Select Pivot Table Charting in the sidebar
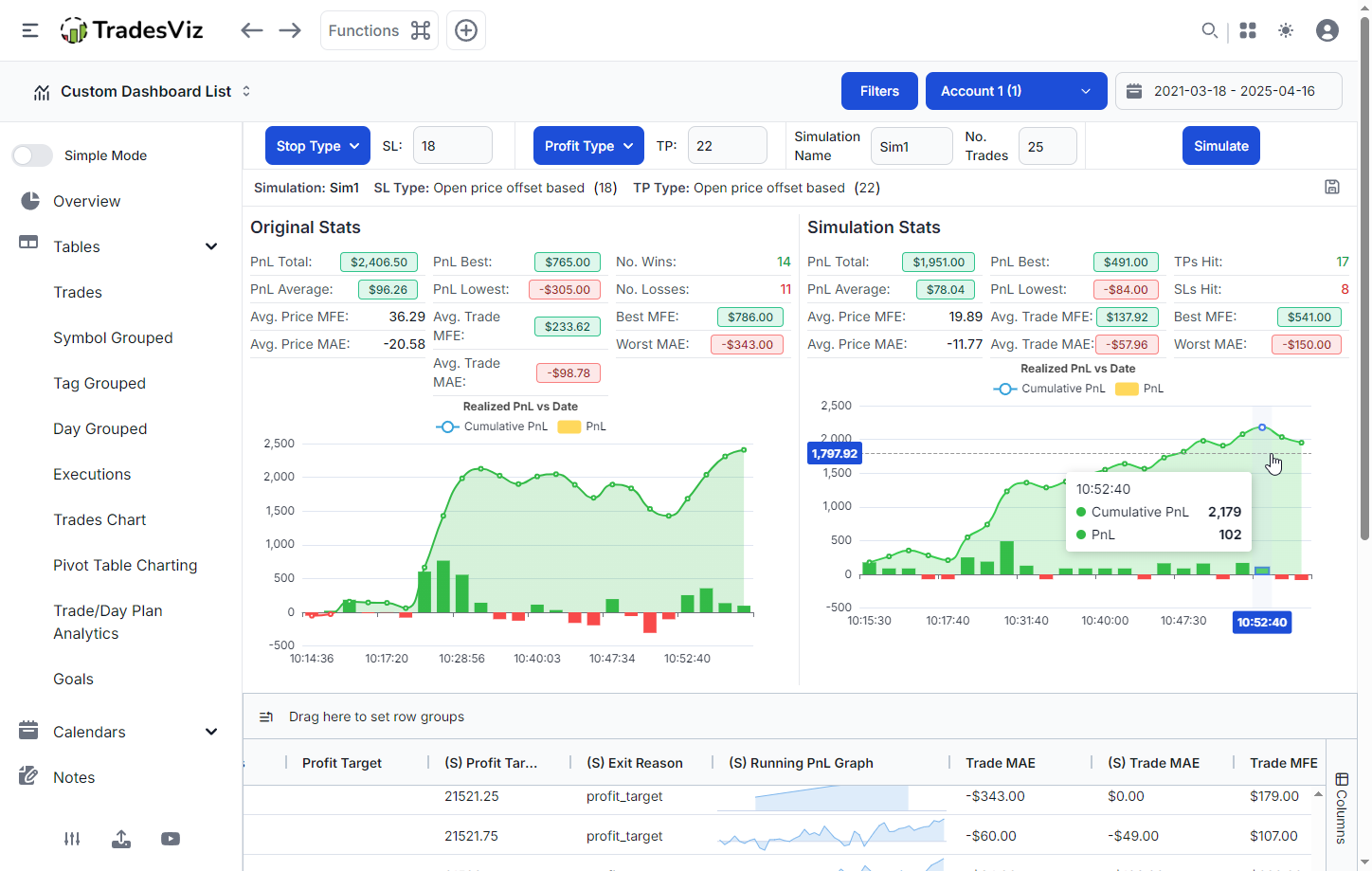The image size is (1372, 871). click(125, 565)
